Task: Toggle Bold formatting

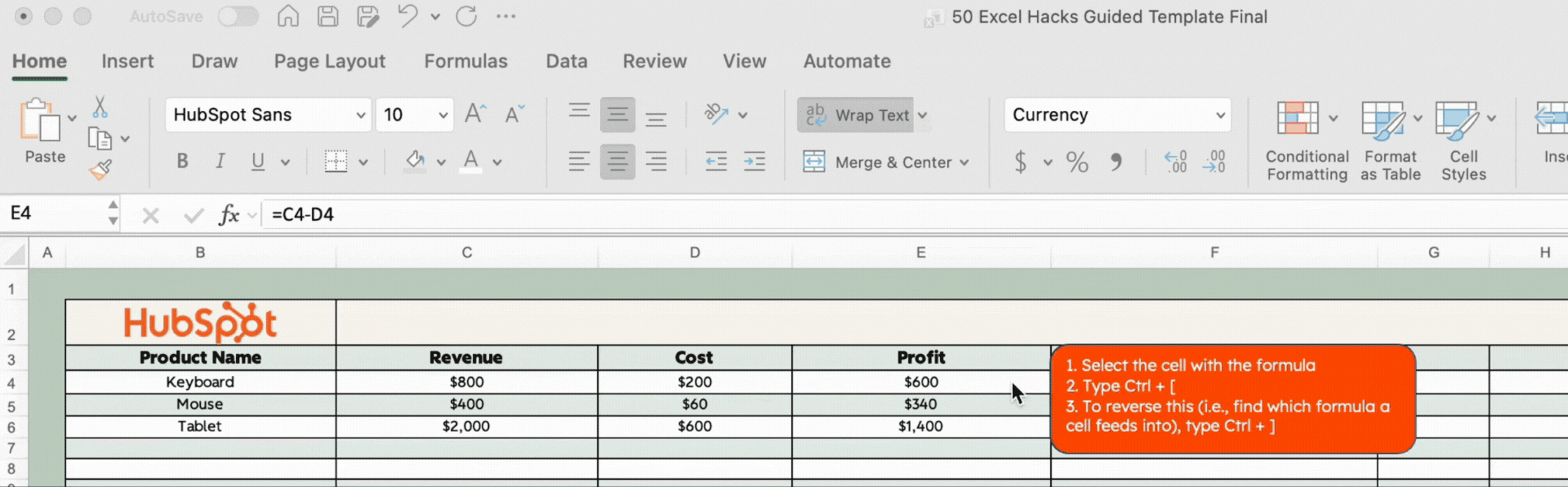Action: pyautogui.click(x=182, y=162)
